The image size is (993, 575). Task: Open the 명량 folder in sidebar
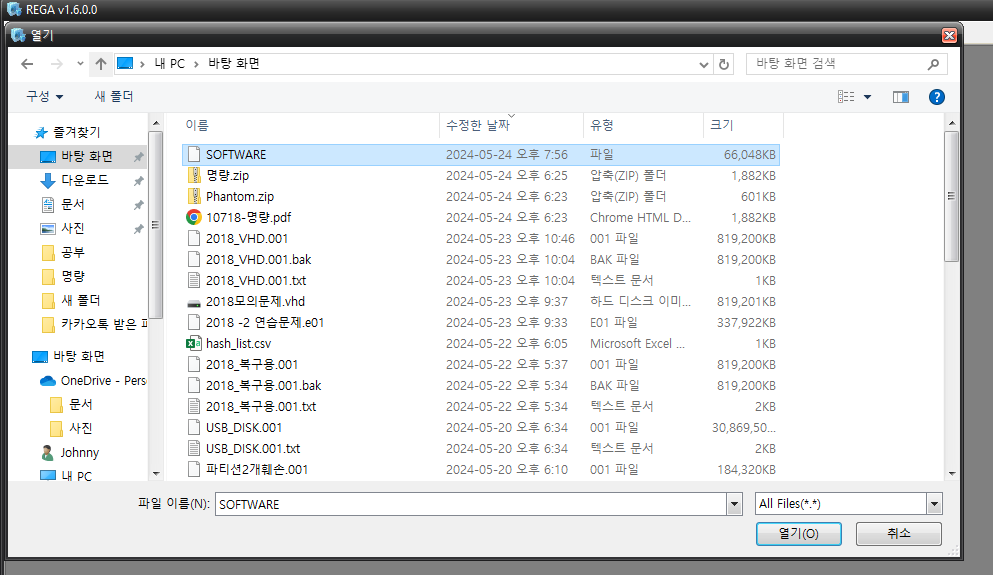pos(72,277)
